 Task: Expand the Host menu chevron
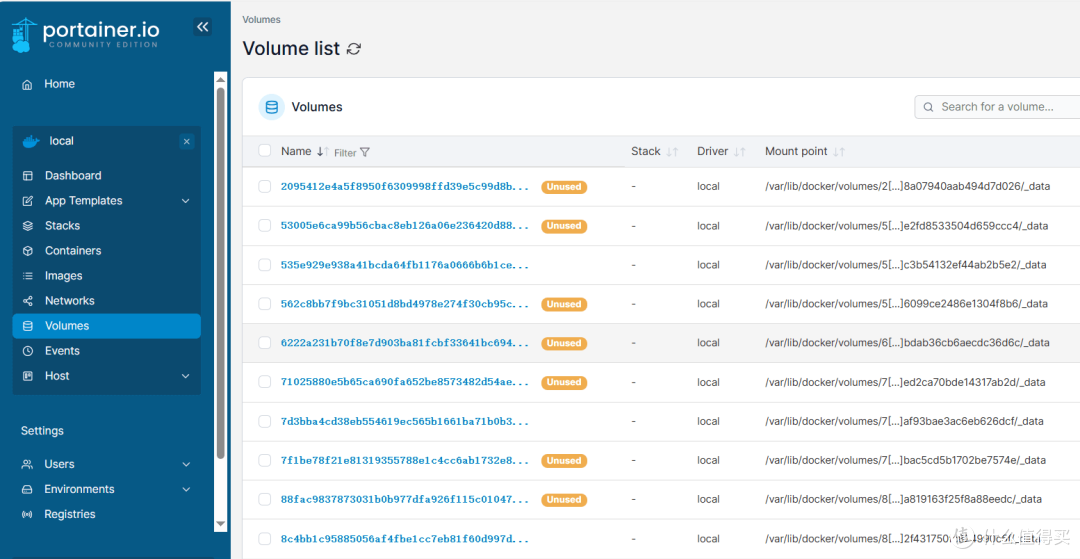tap(185, 376)
